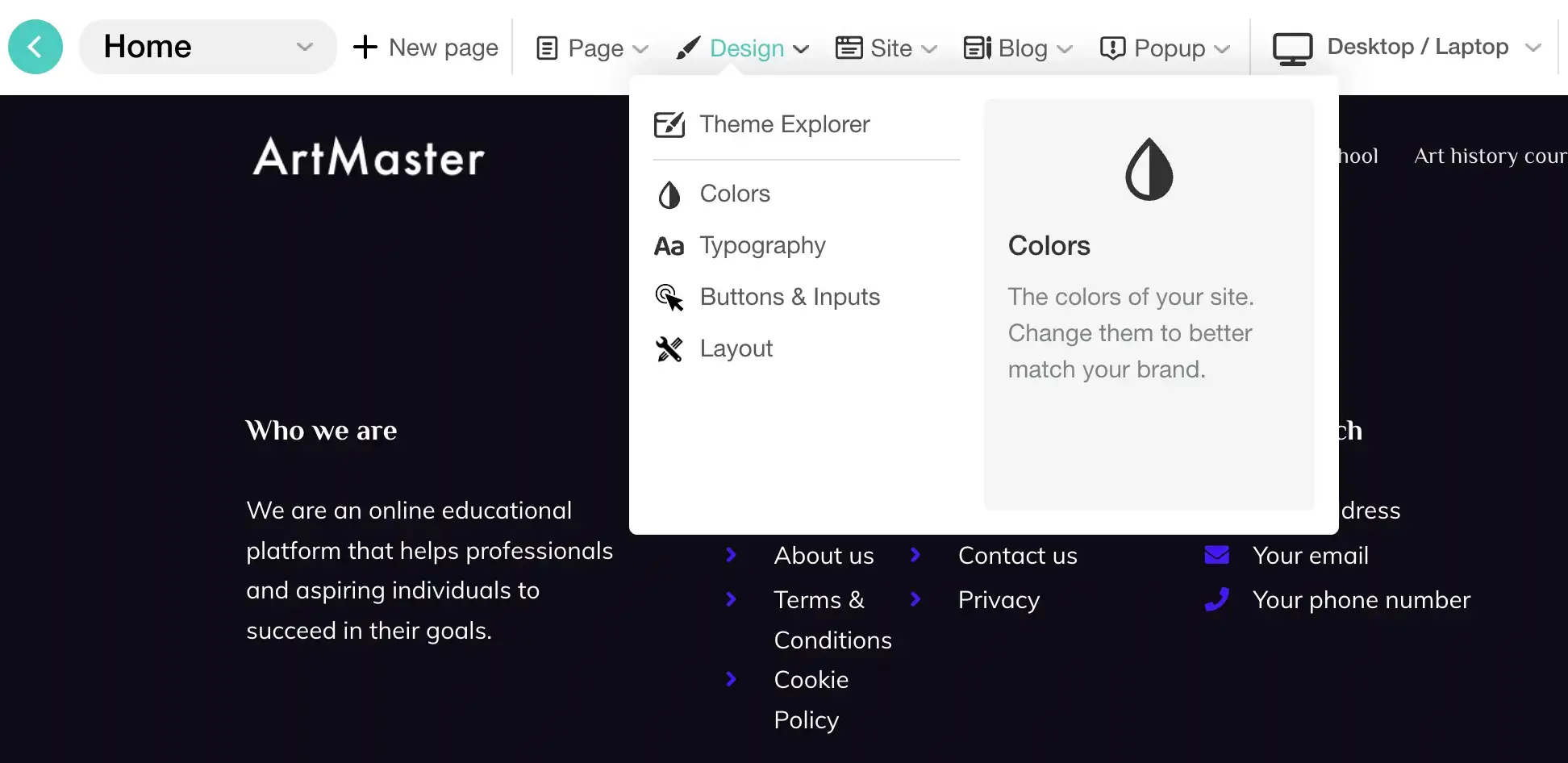This screenshot has width=1568, height=763.
Task: Click the desktop monitor device icon
Action: 1293,48
